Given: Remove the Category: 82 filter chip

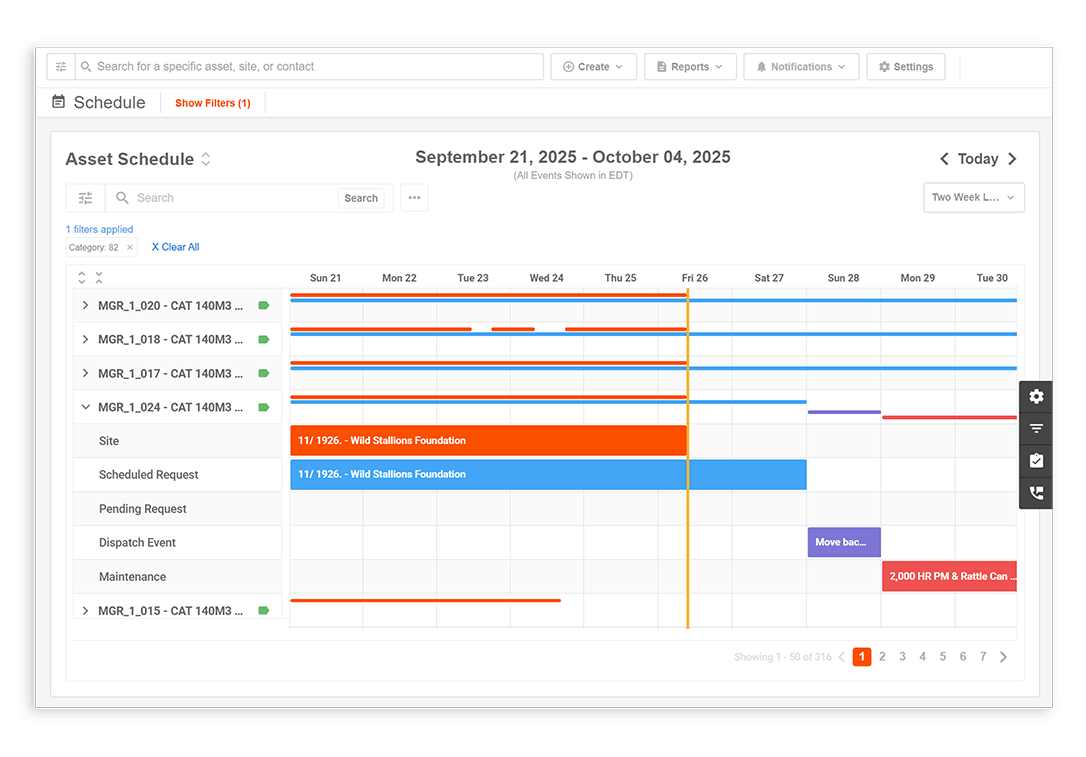Looking at the screenshot, I should tap(128, 246).
